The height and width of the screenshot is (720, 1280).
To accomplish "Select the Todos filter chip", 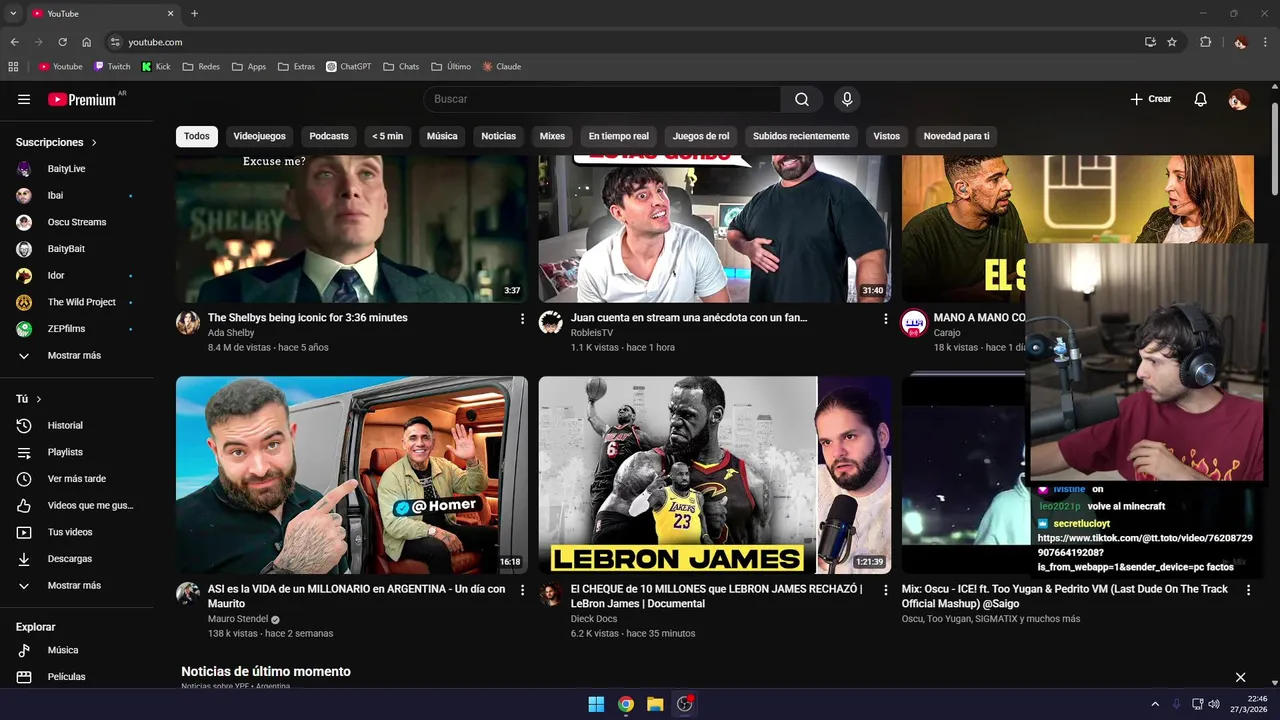I will click(x=197, y=136).
